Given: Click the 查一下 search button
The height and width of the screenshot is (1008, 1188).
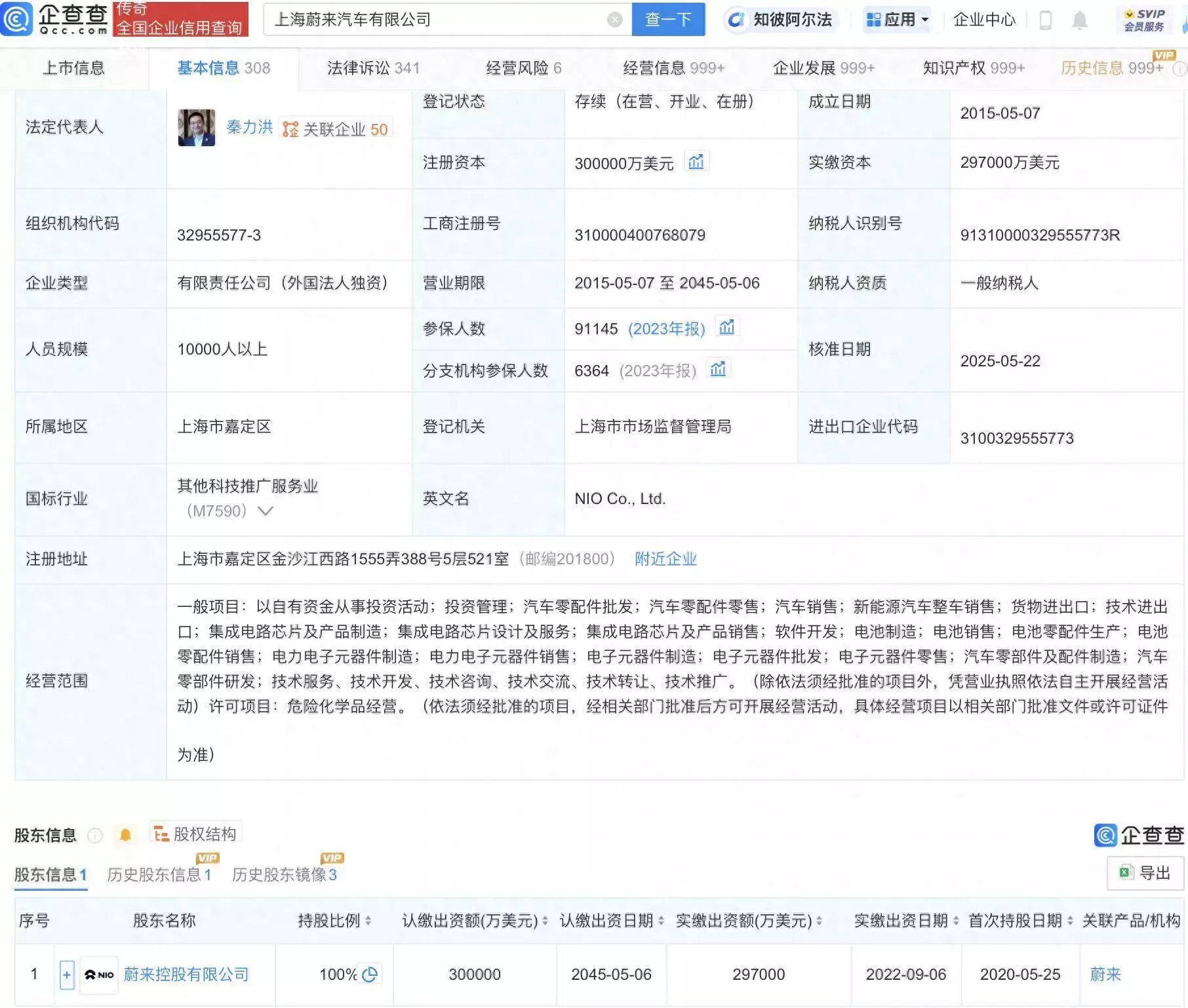Looking at the screenshot, I should (668, 20).
